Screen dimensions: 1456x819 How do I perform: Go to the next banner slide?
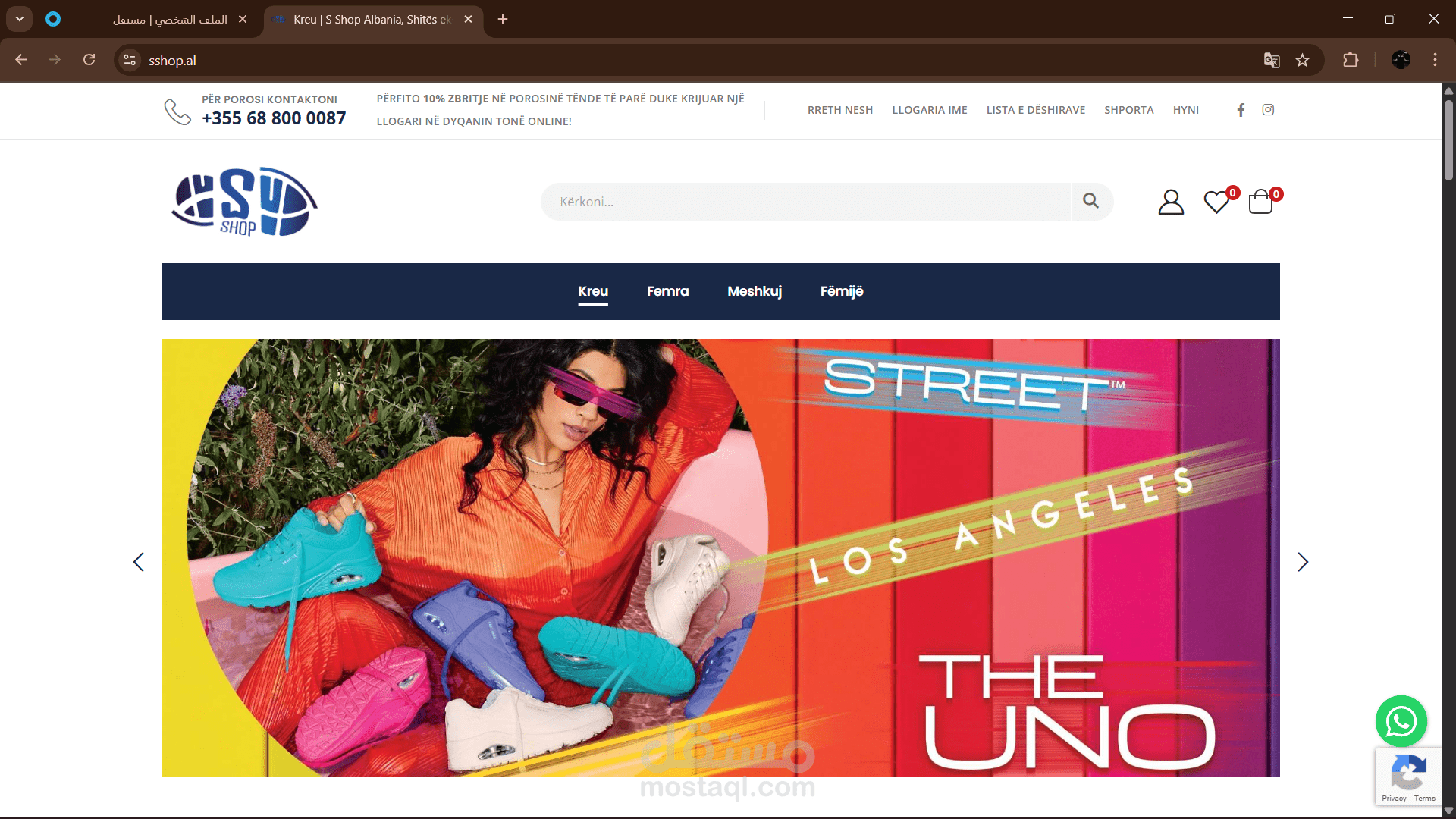[x=1303, y=562]
